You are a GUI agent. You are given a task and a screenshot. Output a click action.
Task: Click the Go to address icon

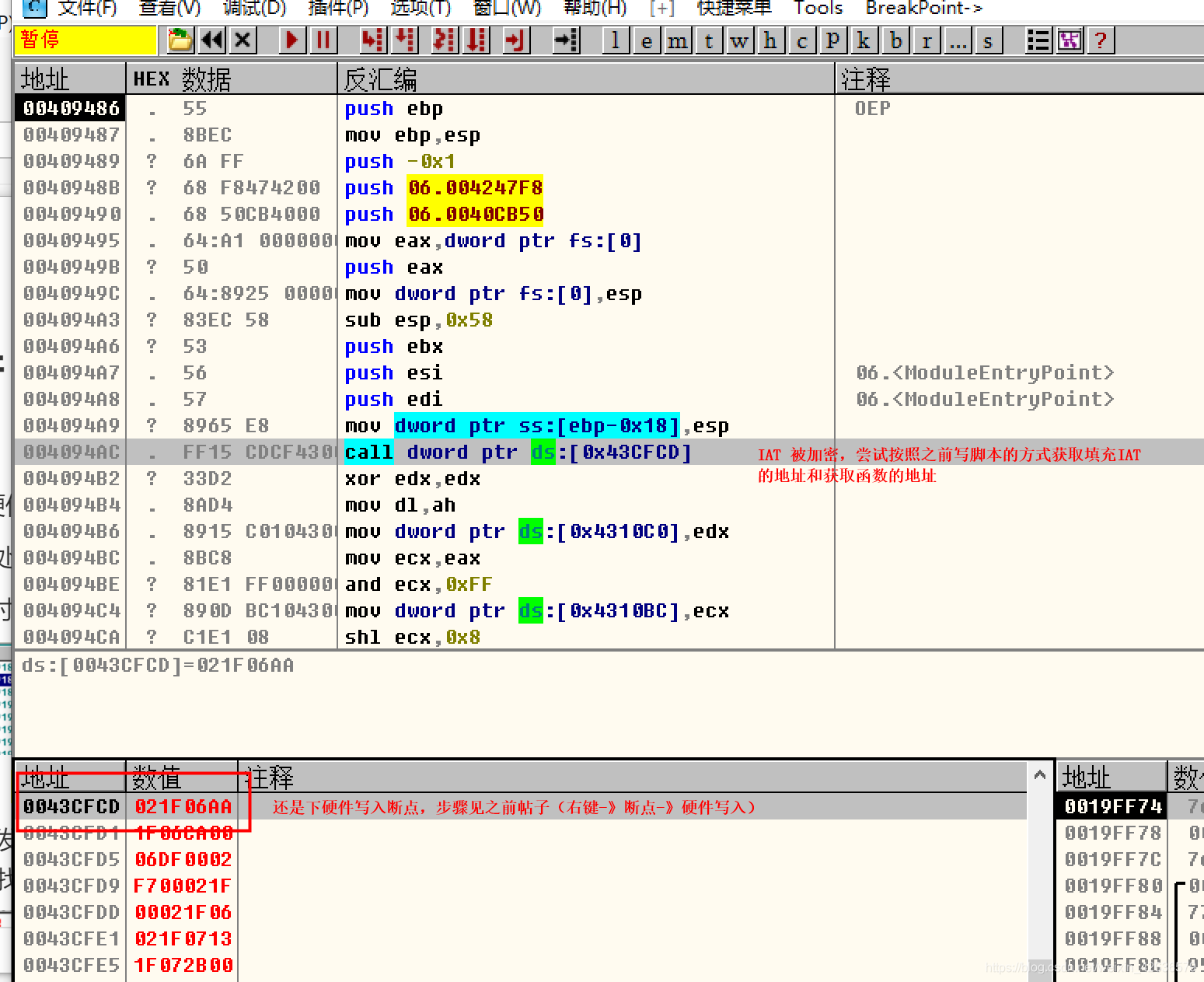click(567, 40)
